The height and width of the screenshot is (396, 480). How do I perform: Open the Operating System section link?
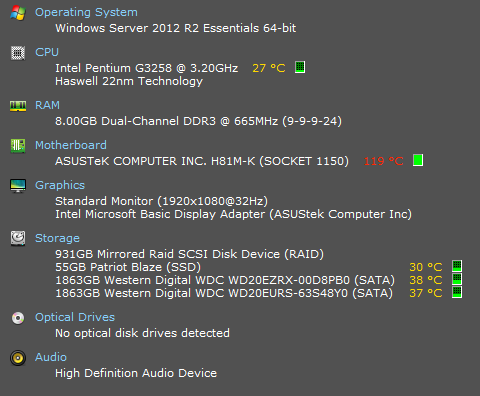tap(86, 13)
